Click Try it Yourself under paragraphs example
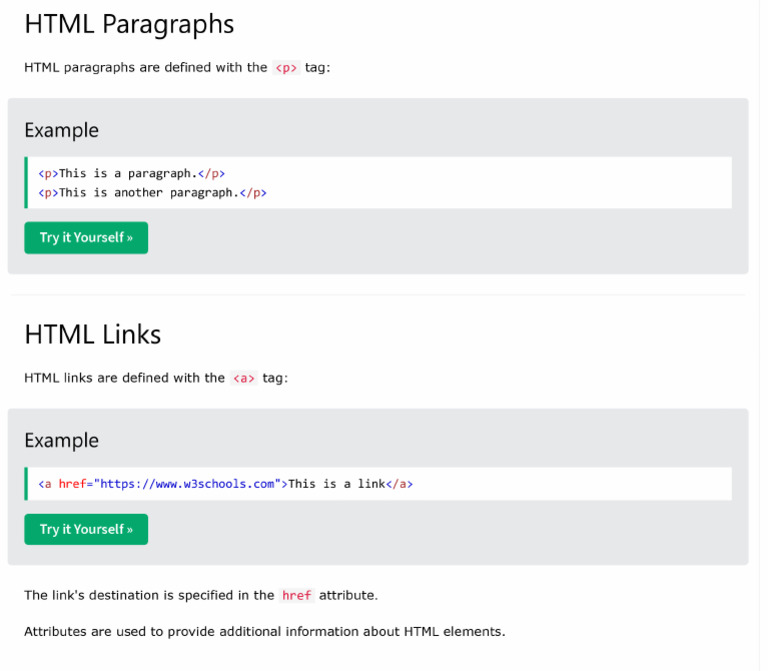Screen dimensions: 768x671 pos(86,238)
